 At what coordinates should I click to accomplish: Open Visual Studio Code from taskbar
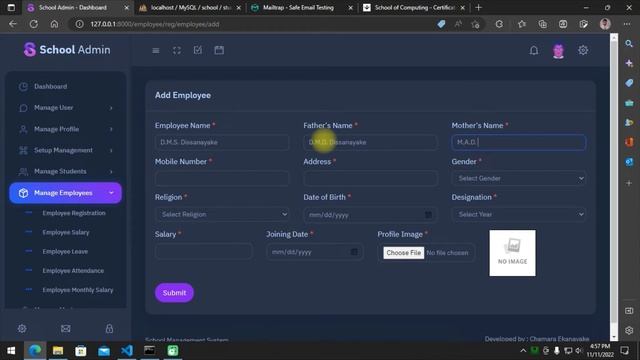[127, 351]
